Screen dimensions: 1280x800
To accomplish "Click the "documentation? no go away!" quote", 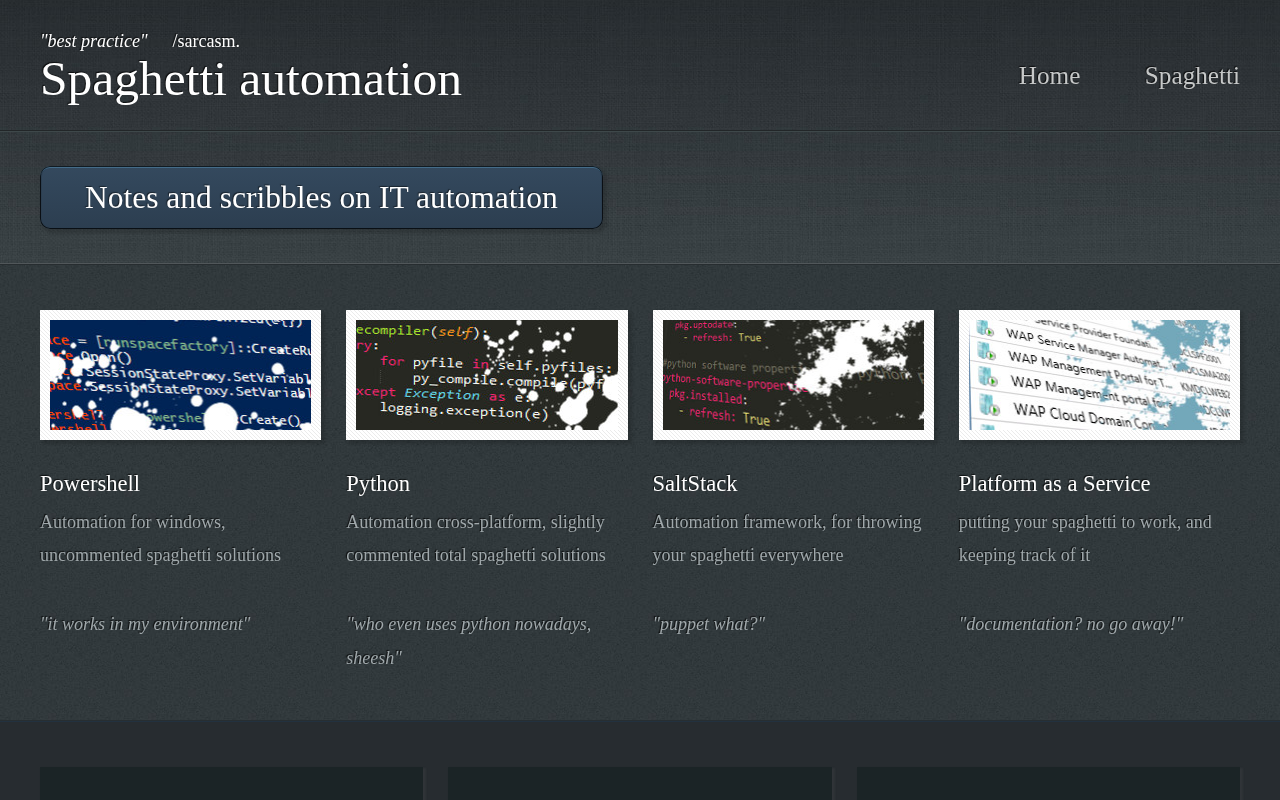I will tap(1071, 624).
